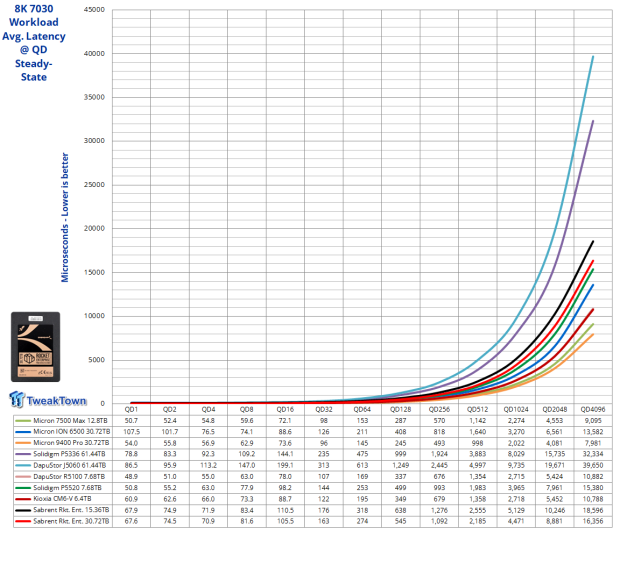Click 'Sabrent Rkt. Ent. 15.36TB' legend row label
Image resolution: width=620 pixels, height=568 pixels.
[x=71, y=510]
